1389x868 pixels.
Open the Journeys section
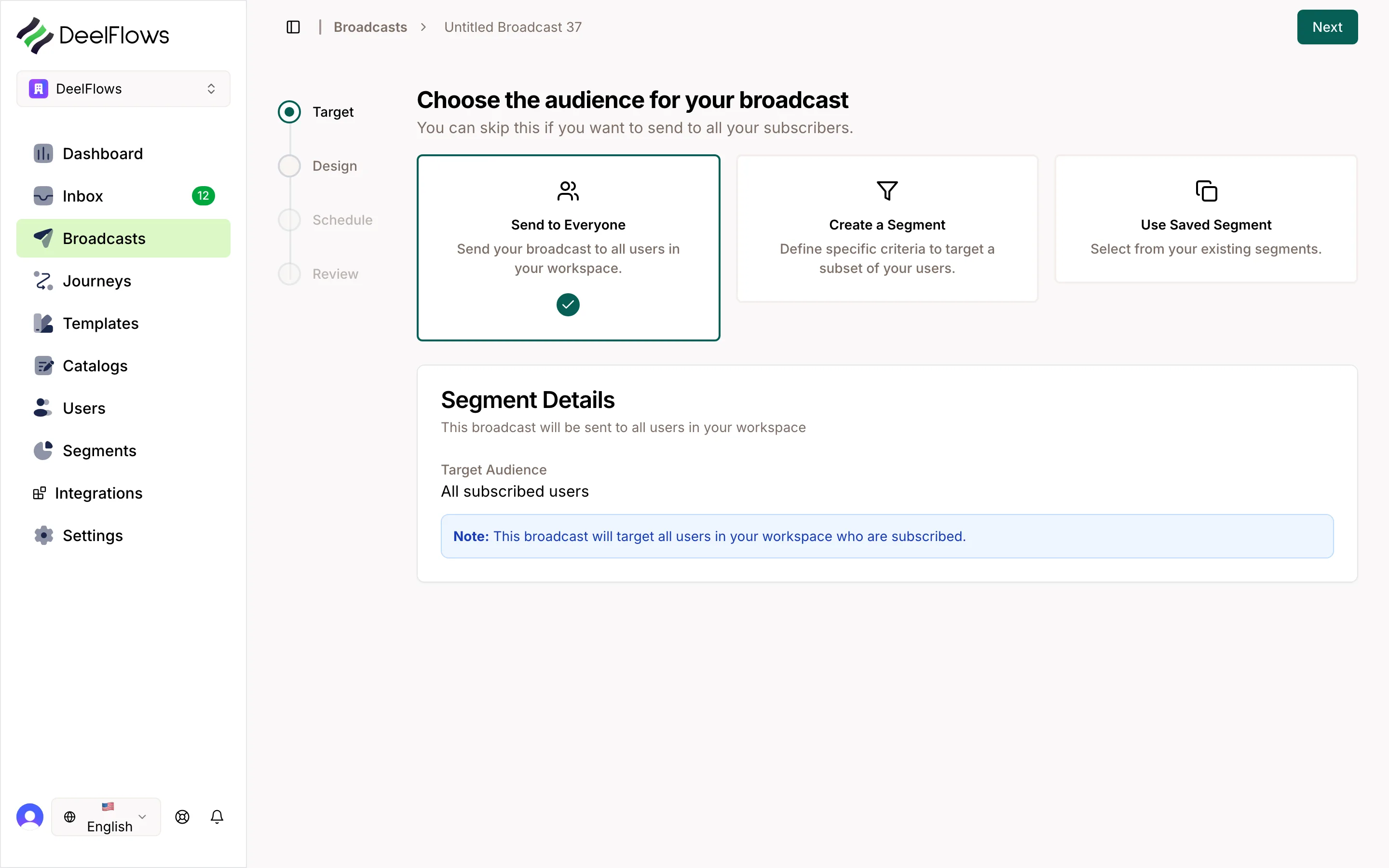click(123, 281)
